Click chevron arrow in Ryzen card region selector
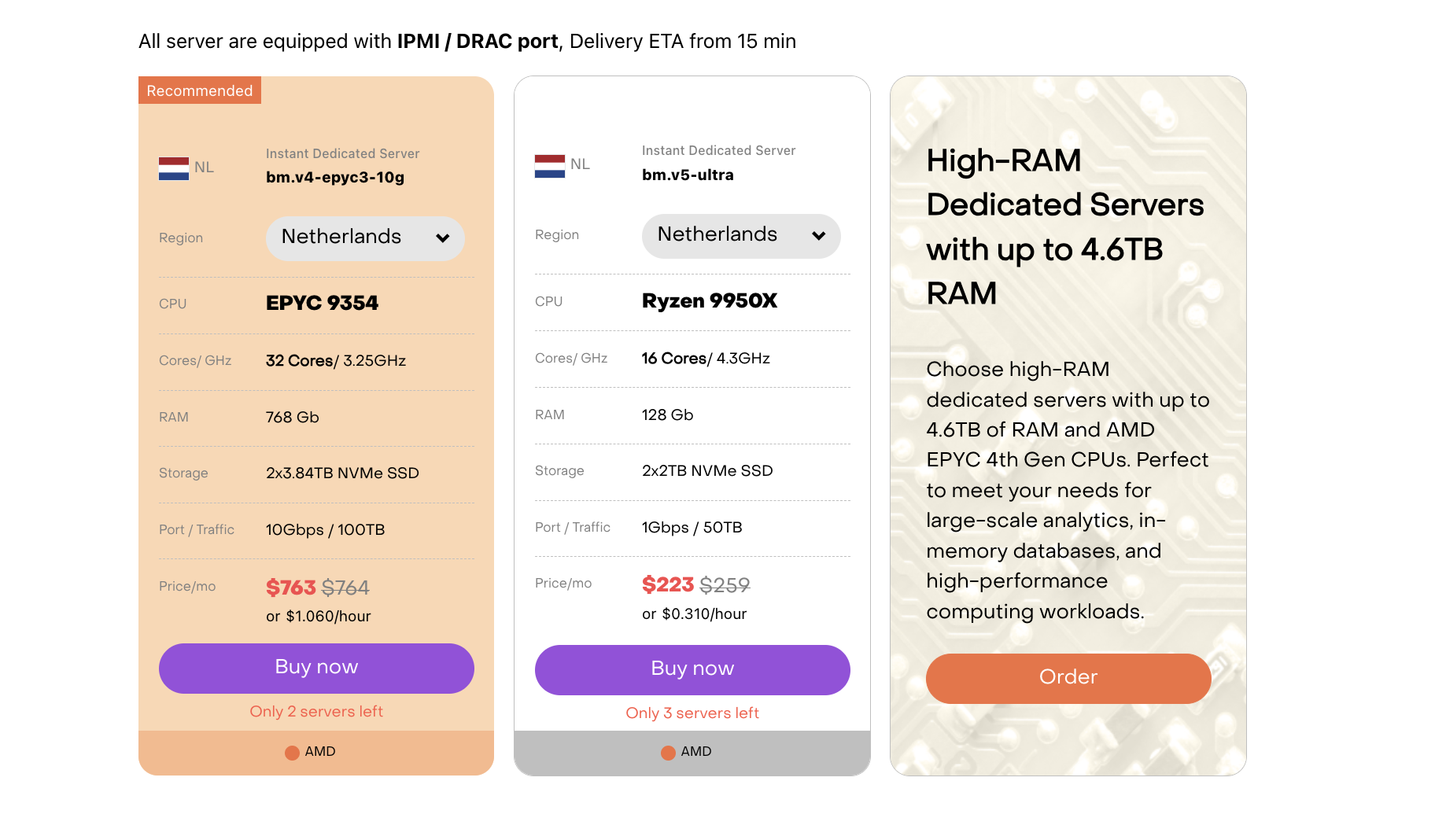The height and width of the screenshot is (840, 1446). 819,236
